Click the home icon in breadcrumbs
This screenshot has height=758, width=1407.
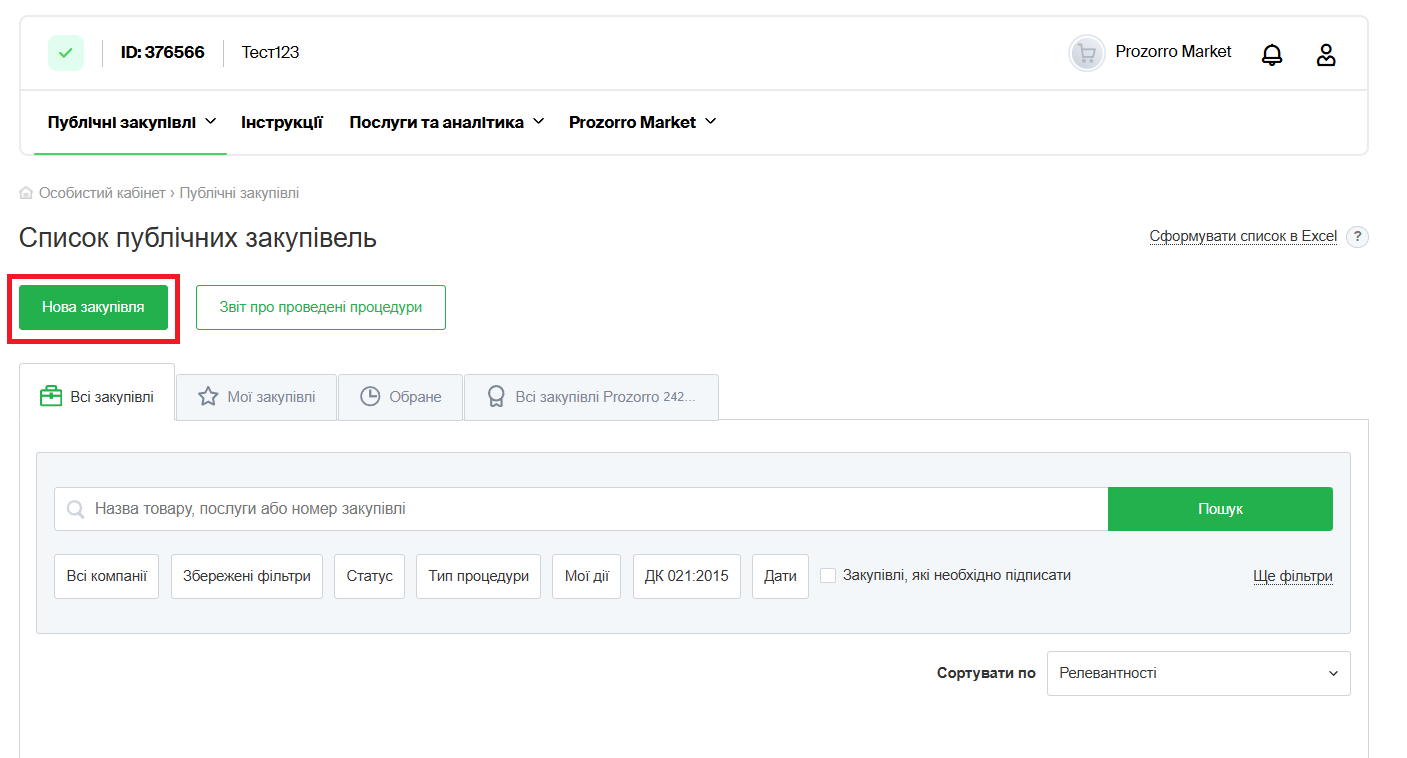[x=26, y=193]
